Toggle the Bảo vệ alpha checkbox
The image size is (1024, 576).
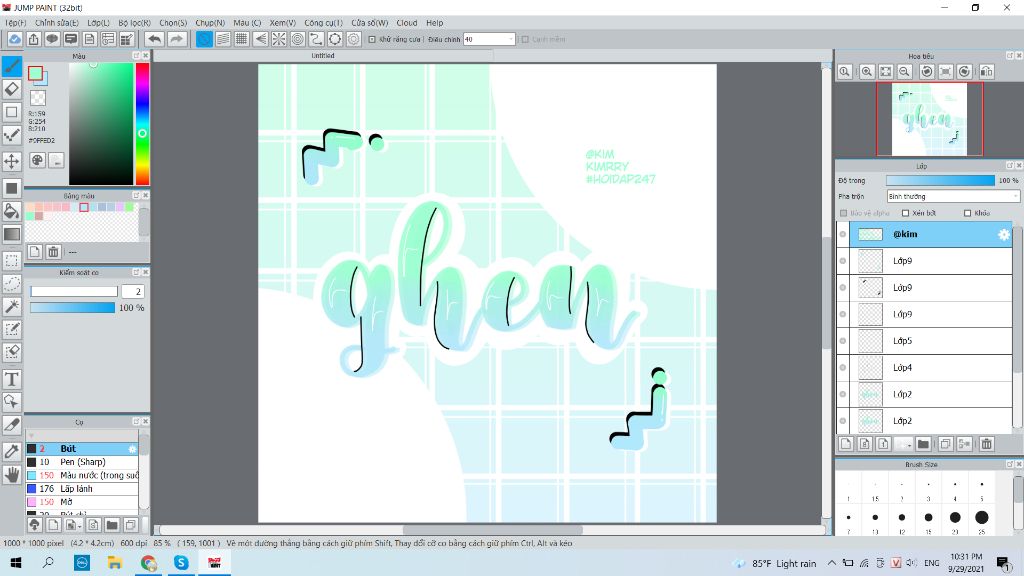pyautogui.click(x=843, y=213)
